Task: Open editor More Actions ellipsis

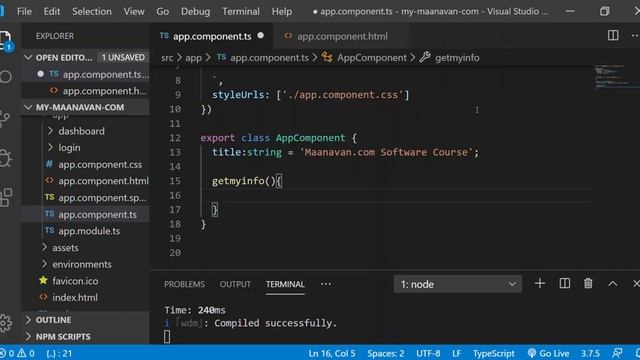Action: pyautogui.click(x=635, y=36)
